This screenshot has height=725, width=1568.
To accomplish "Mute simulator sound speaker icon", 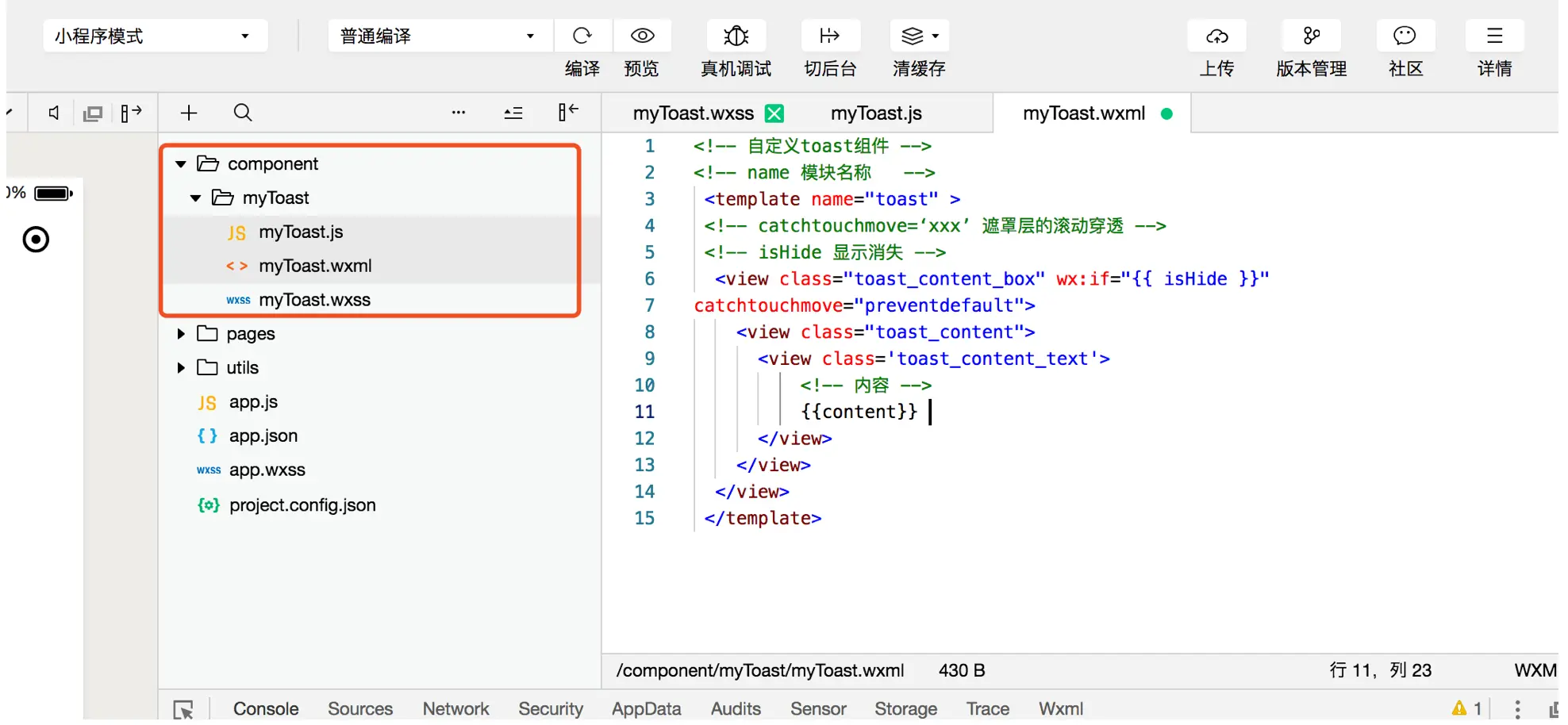I will coord(54,113).
